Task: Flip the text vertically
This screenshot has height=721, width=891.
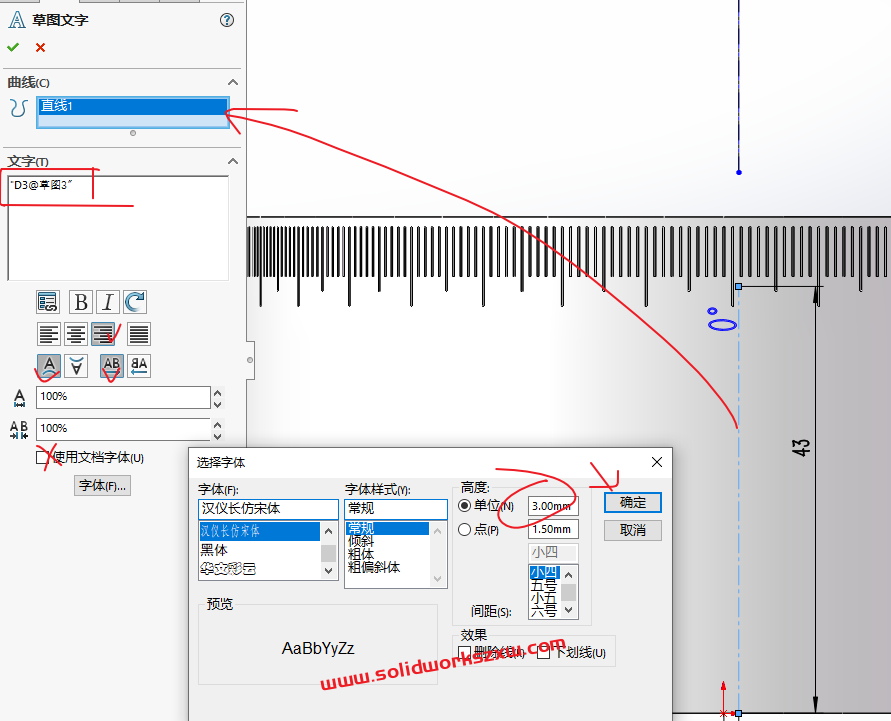Action: tap(76, 366)
